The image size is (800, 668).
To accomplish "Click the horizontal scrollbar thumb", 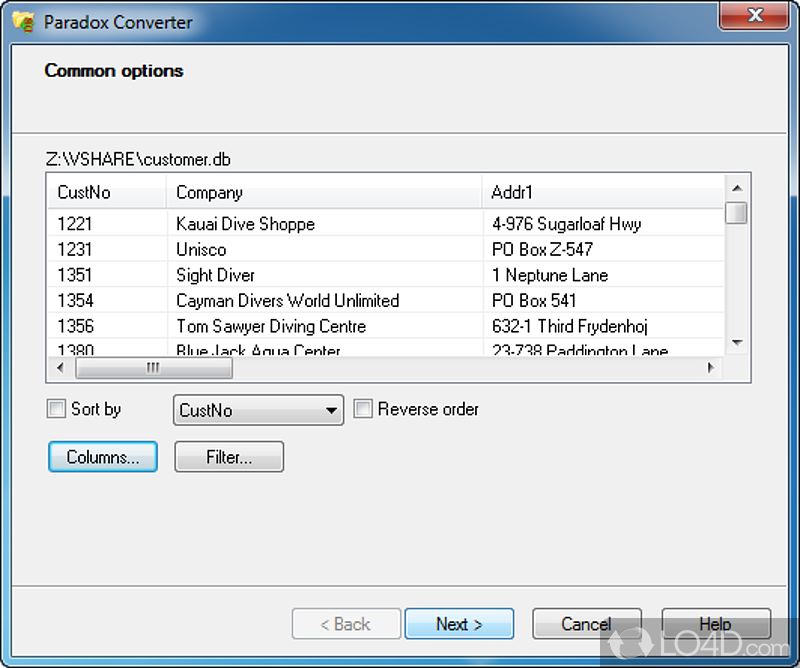I will [154, 368].
